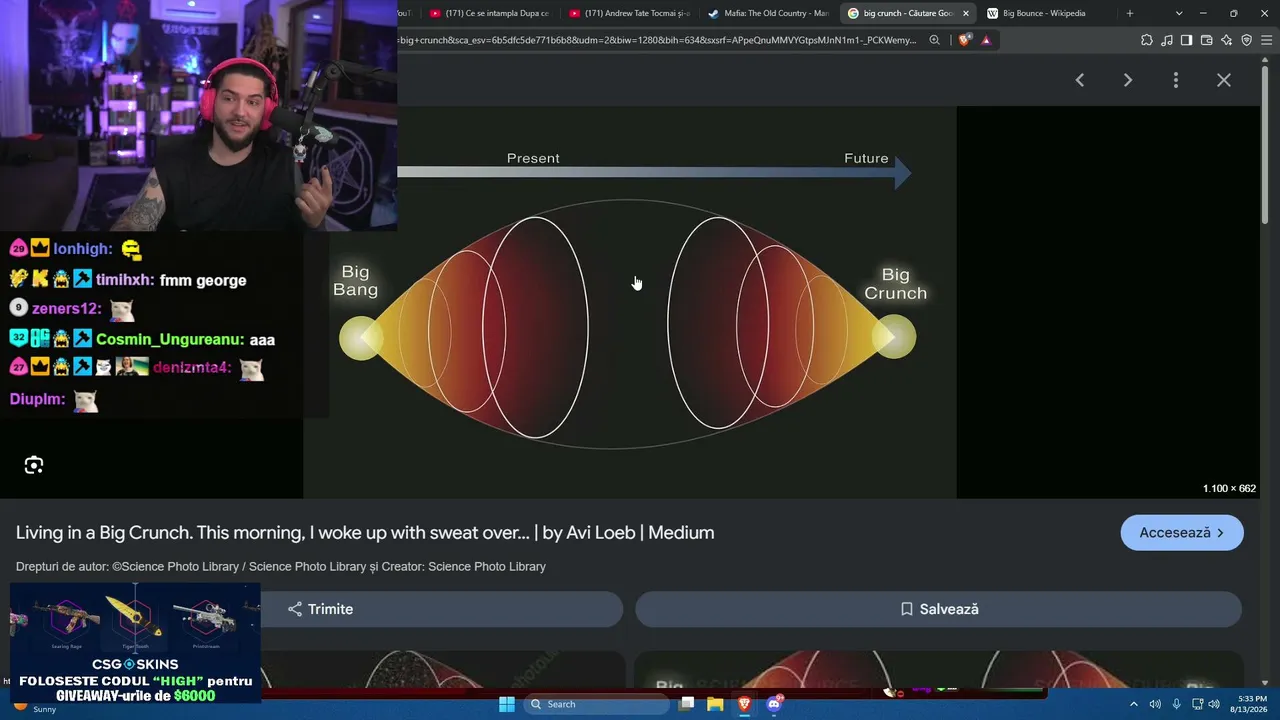Viewport: 1280px width, 720px height.
Task: Open the media control music note icon
Action: [x=1166, y=40]
